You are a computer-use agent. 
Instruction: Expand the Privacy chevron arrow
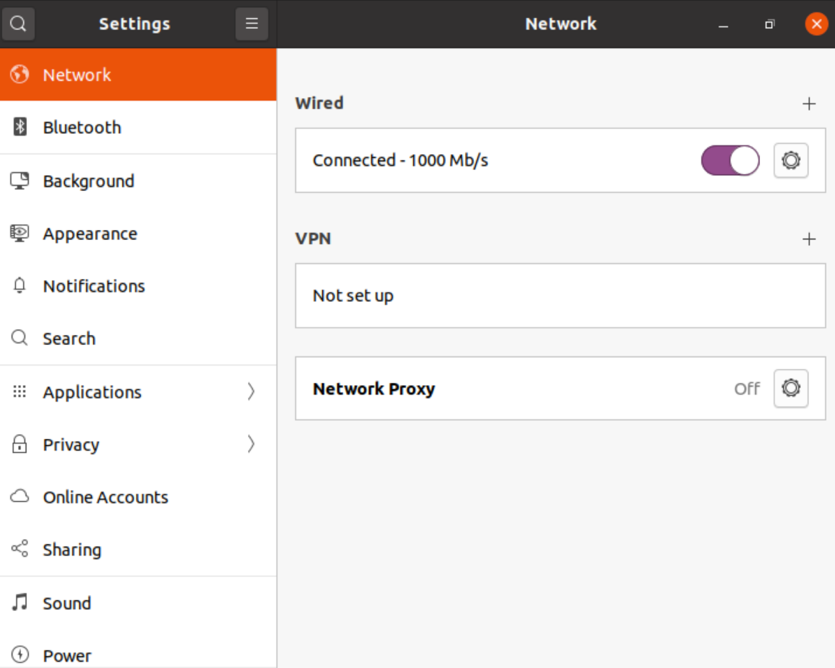point(251,444)
